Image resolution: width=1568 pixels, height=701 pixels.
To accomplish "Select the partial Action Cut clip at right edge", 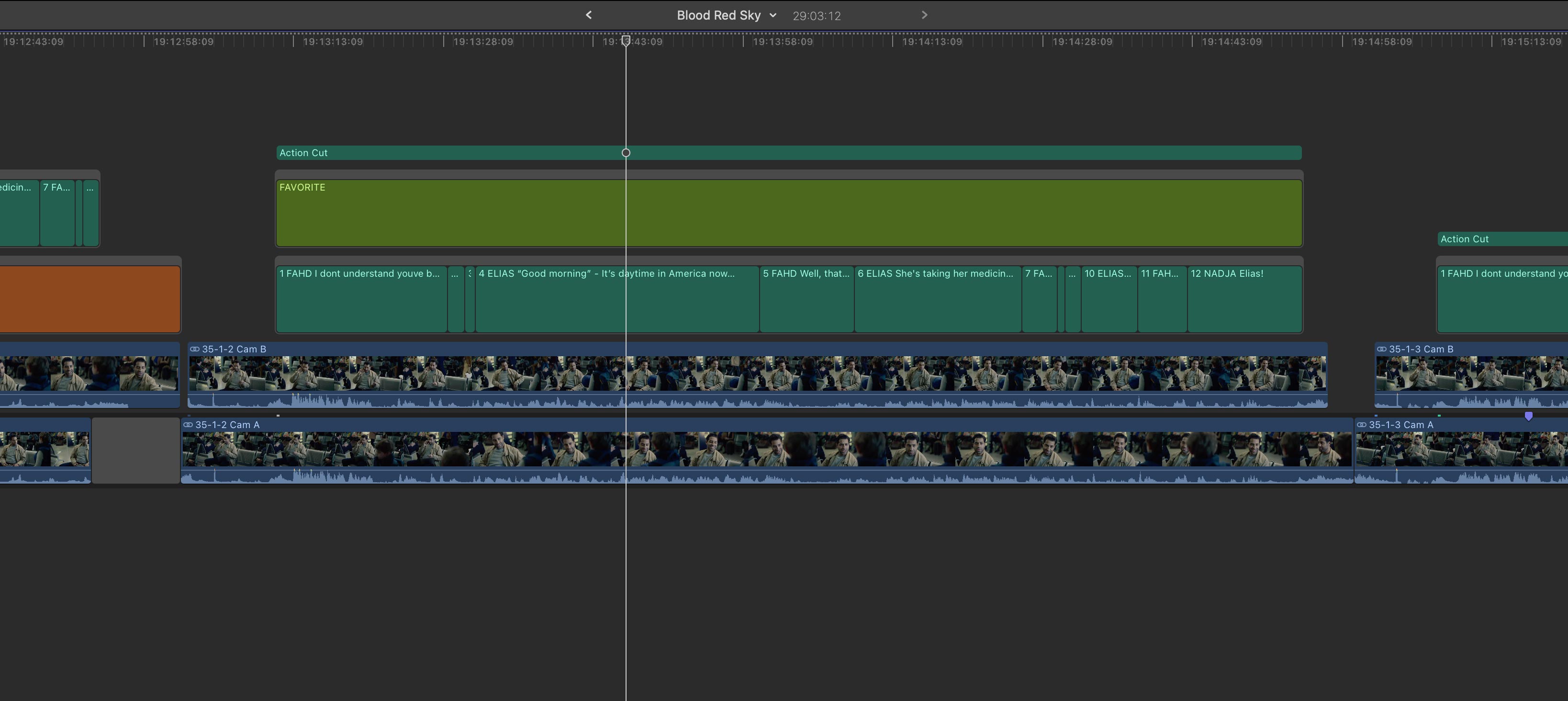I will point(1503,239).
